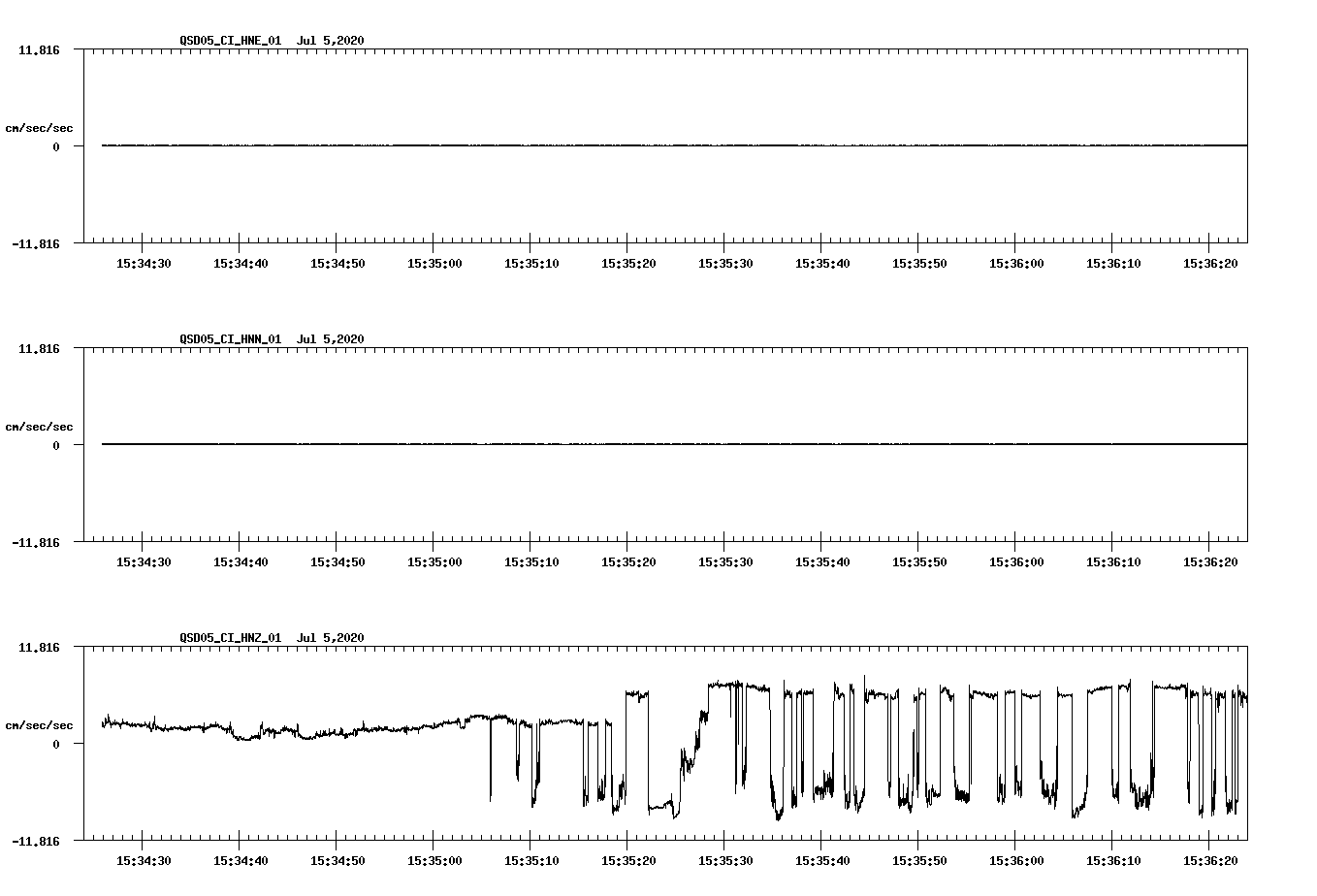
Task: Click the flat HNE waveform trace line
Action: point(674,145)
